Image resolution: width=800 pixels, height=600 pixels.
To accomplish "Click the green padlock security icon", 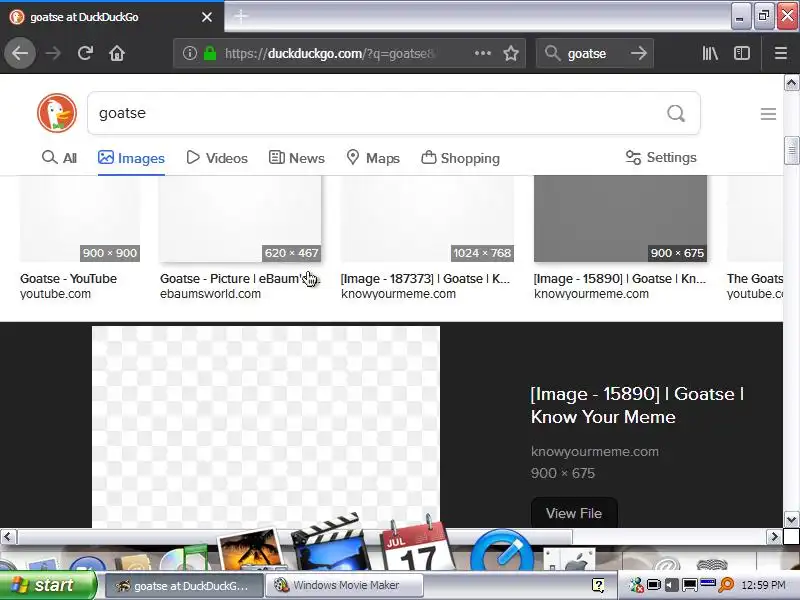I will click(210, 53).
